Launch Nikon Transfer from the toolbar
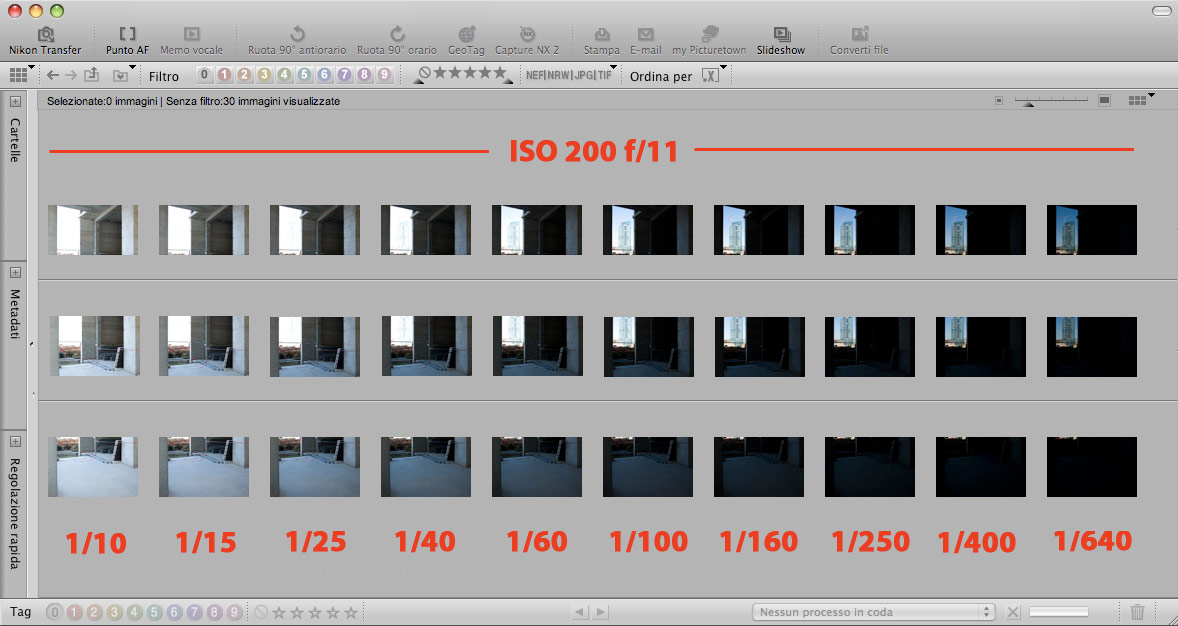The height and width of the screenshot is (626, 1178). pyautogui.click(x=45, y=41)
